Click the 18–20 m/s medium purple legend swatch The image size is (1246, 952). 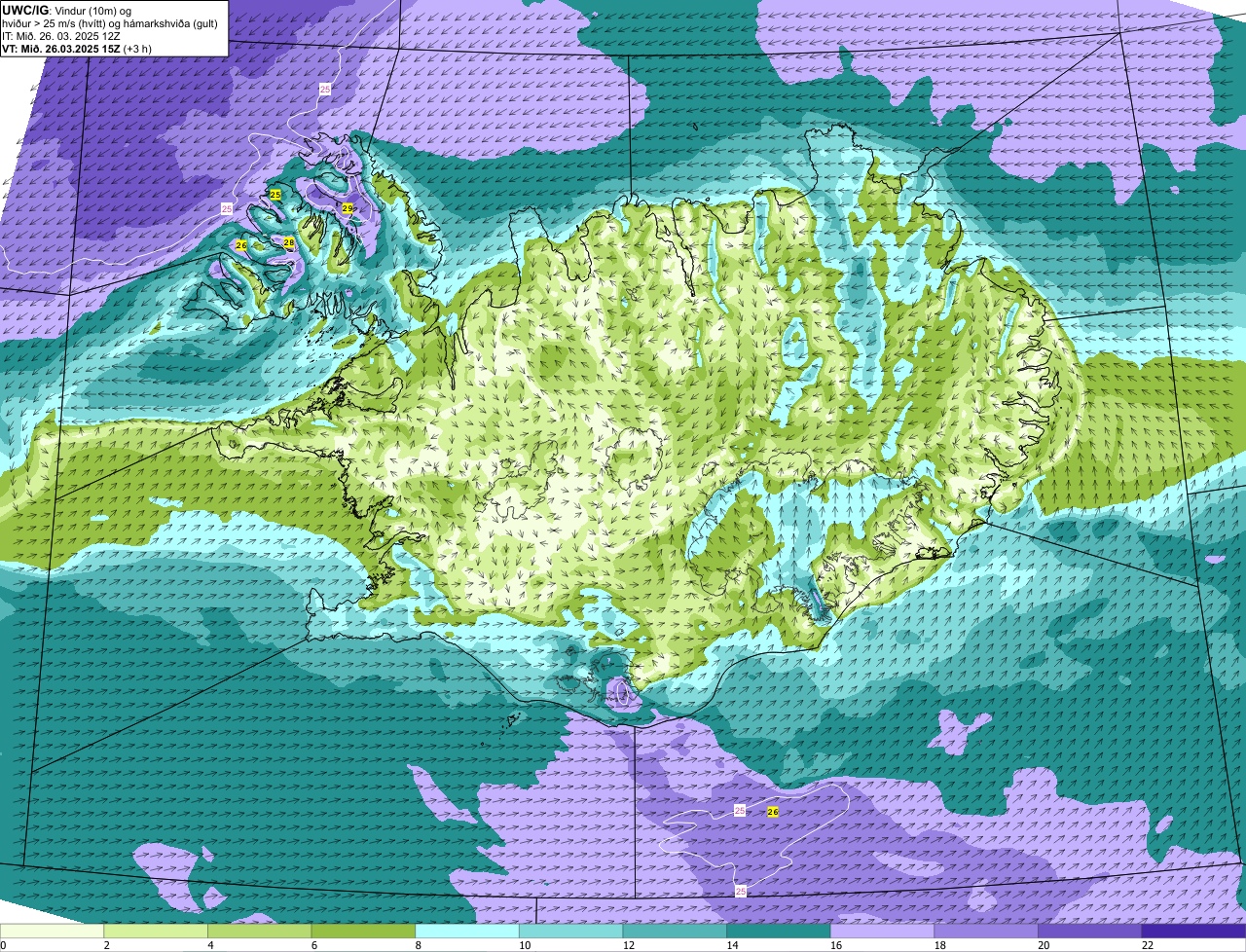pyautogui.click(x=986, y=931)
